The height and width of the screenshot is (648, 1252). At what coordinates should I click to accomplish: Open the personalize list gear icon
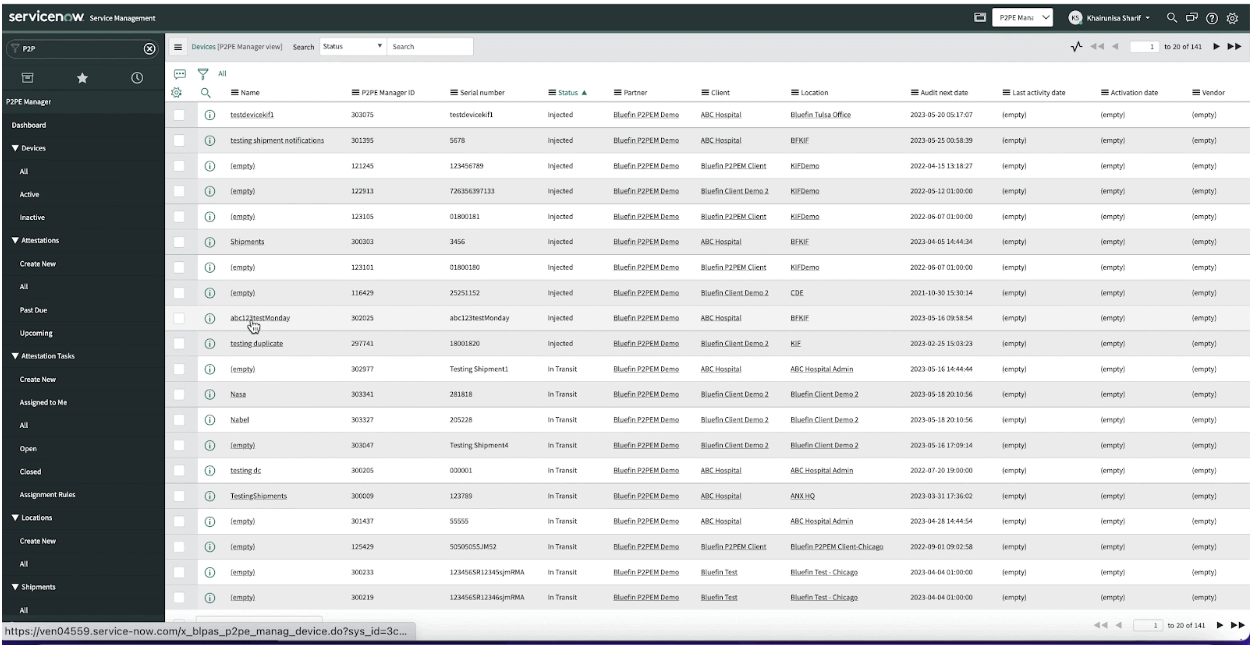tap(178, 92)
